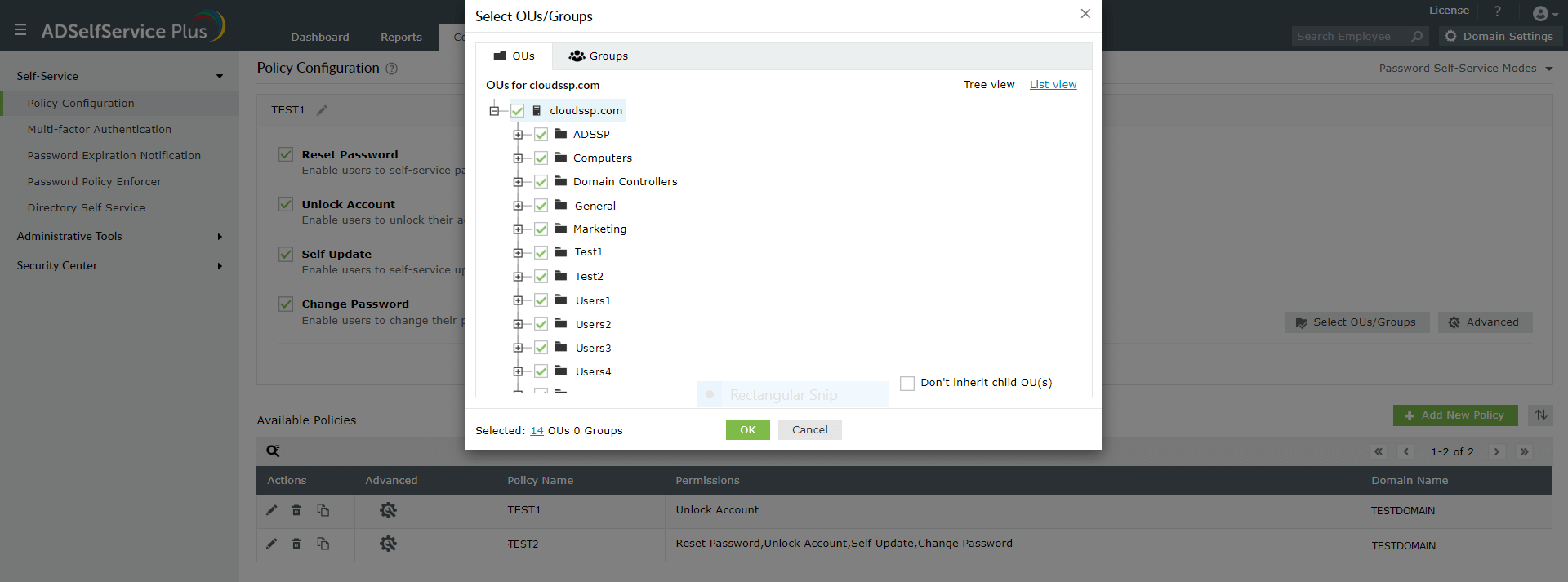Viewport: 1568px width, 582px height.
Task: Uncheck the ADSSP OU checkbox
Action: (x=541, y=135)
